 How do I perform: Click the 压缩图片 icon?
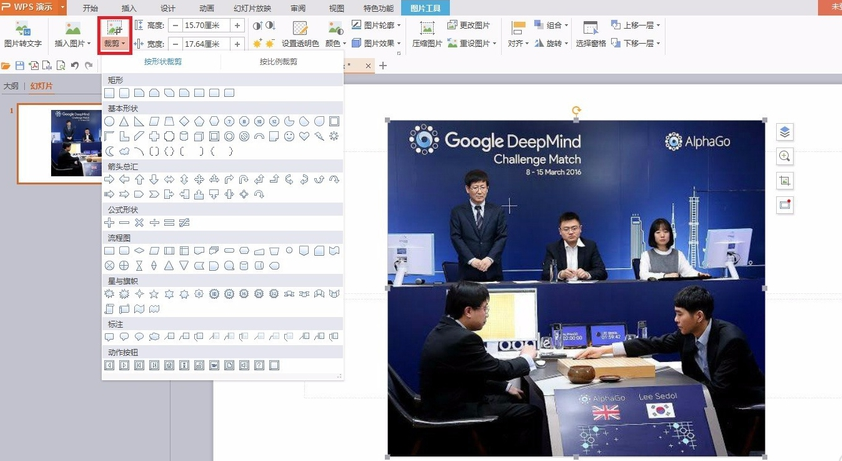pos(427,35)
